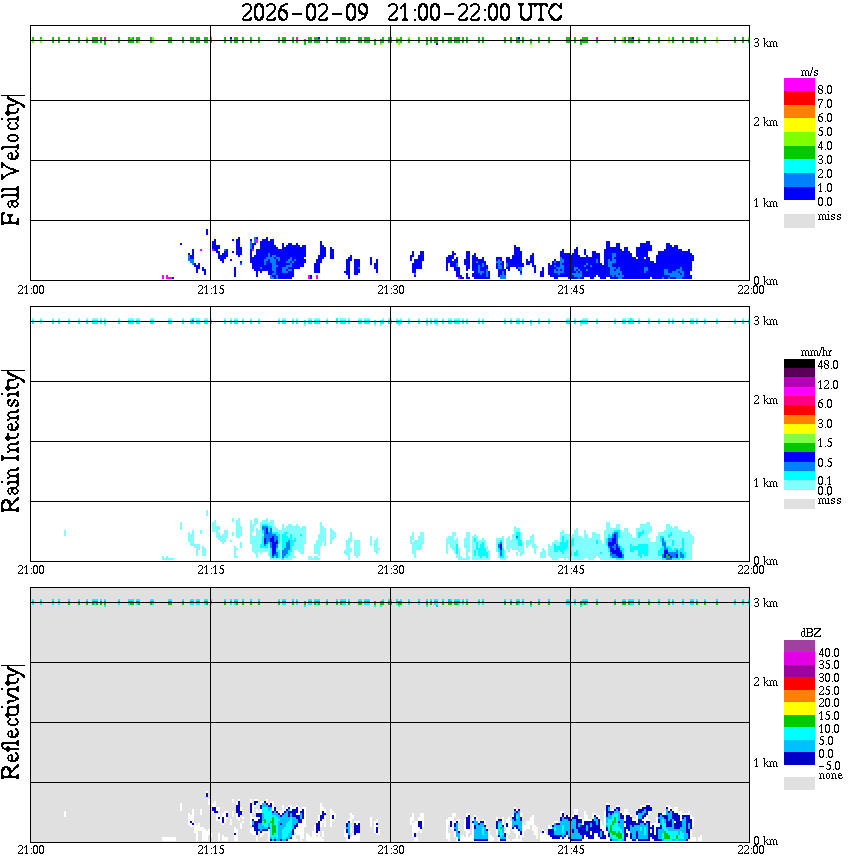Click the cyan swatch in the m/s legend

[x=799, y=166]
